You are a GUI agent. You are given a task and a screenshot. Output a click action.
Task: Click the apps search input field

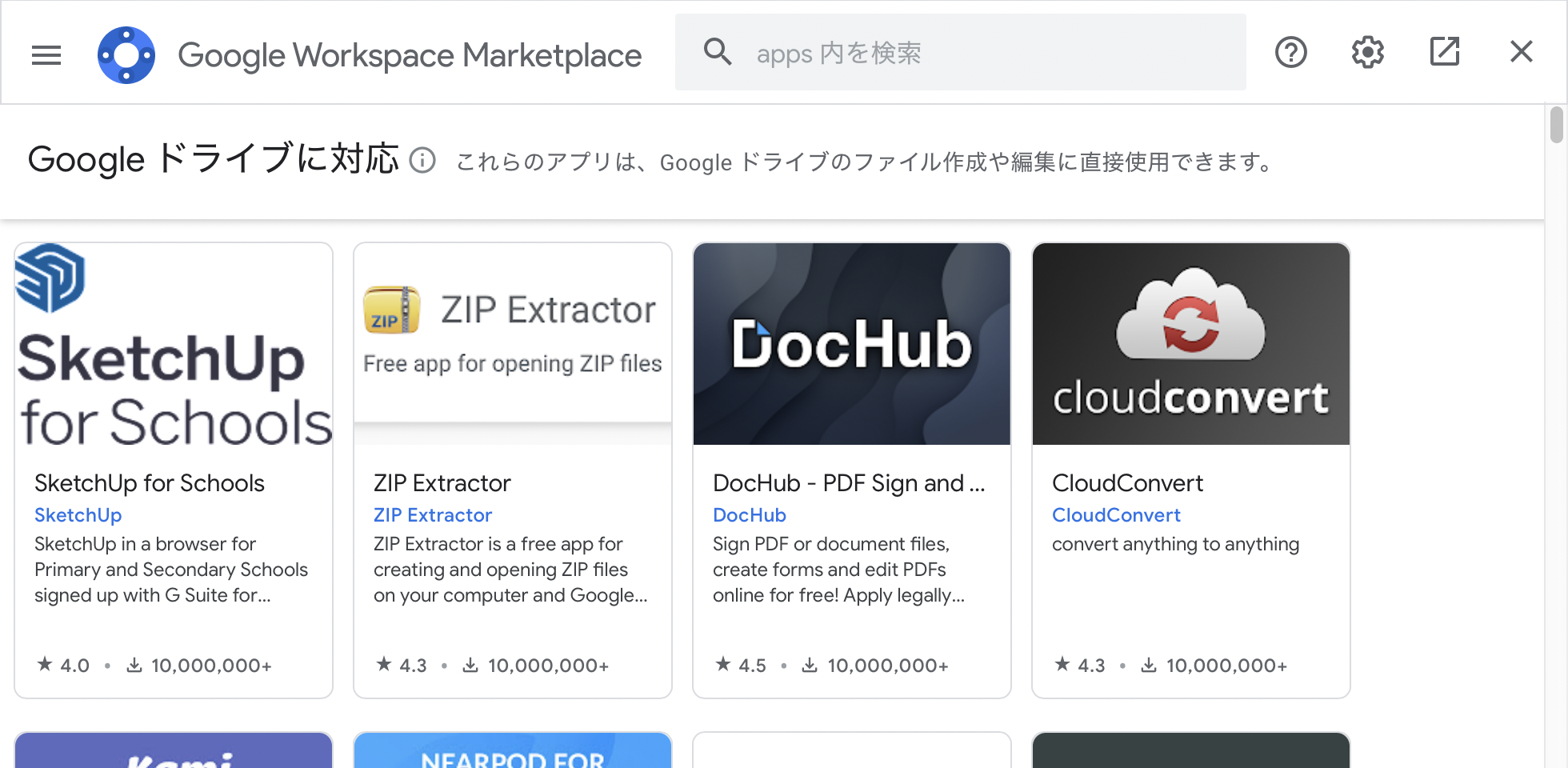tap(960, 52)
